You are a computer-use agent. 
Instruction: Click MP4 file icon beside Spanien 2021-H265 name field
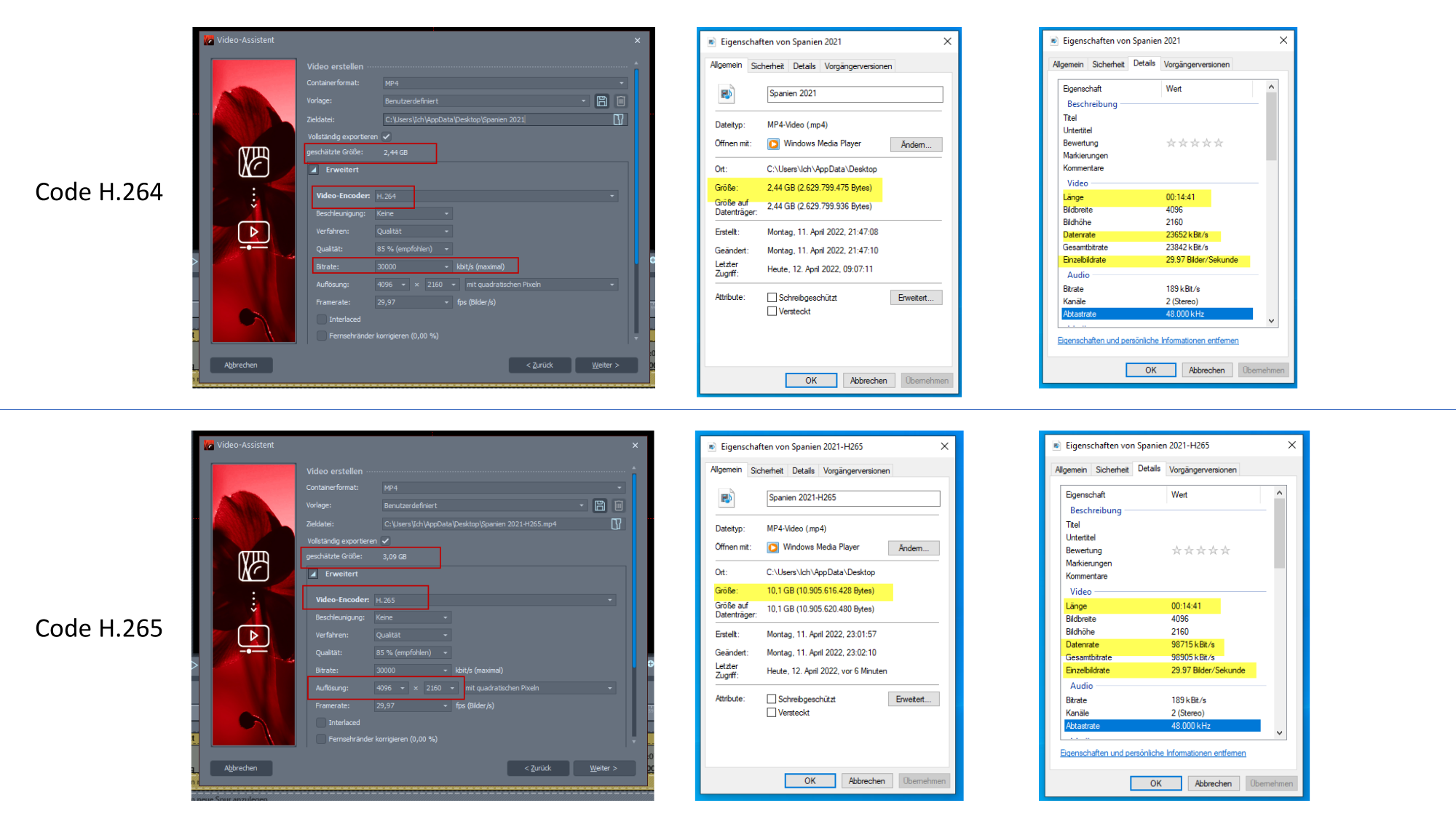pyautogui.click(x=727, y=498)
